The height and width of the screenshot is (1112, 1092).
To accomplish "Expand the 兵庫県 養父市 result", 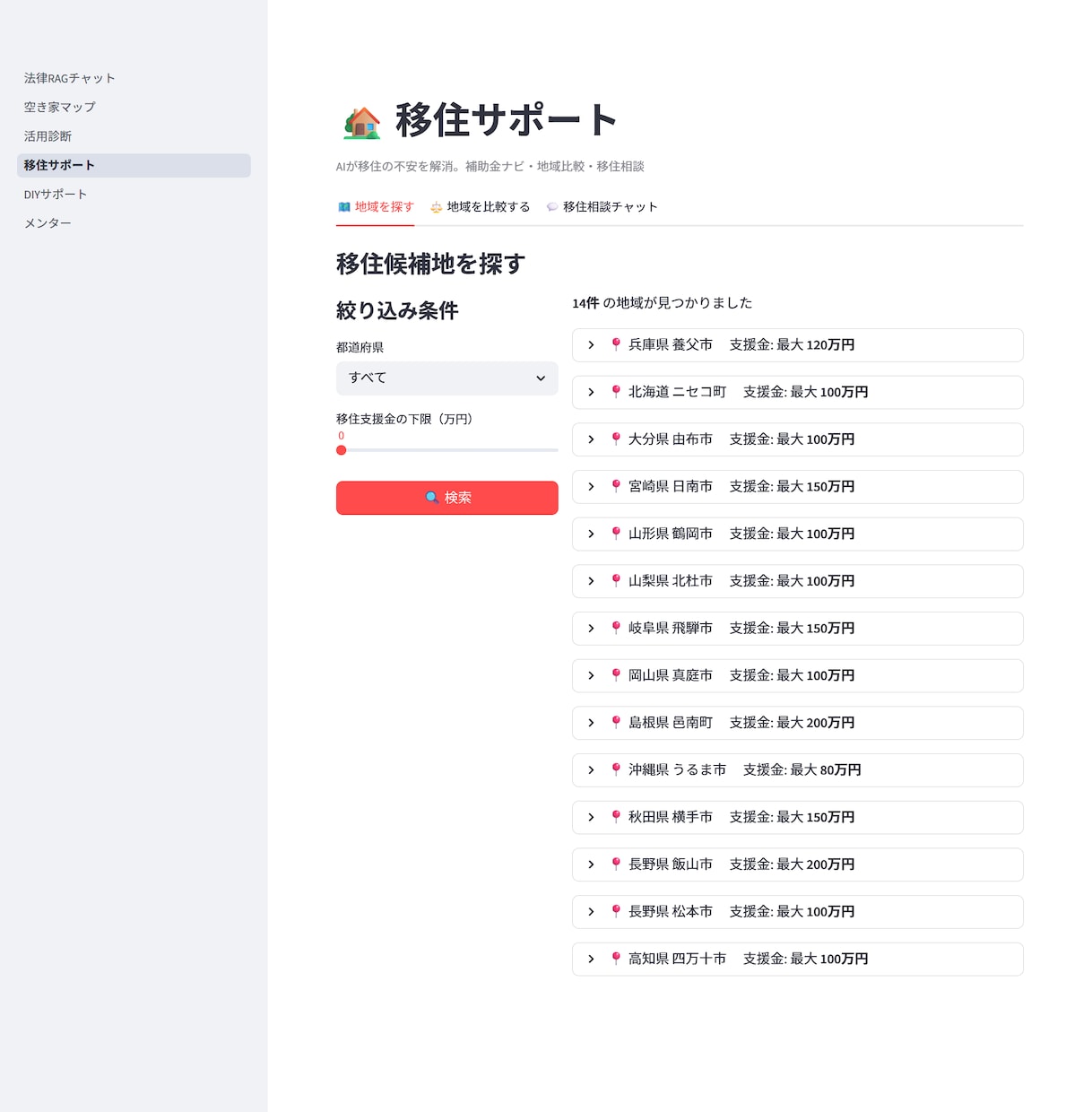I will pyautogui.click(x=797, y=345).
